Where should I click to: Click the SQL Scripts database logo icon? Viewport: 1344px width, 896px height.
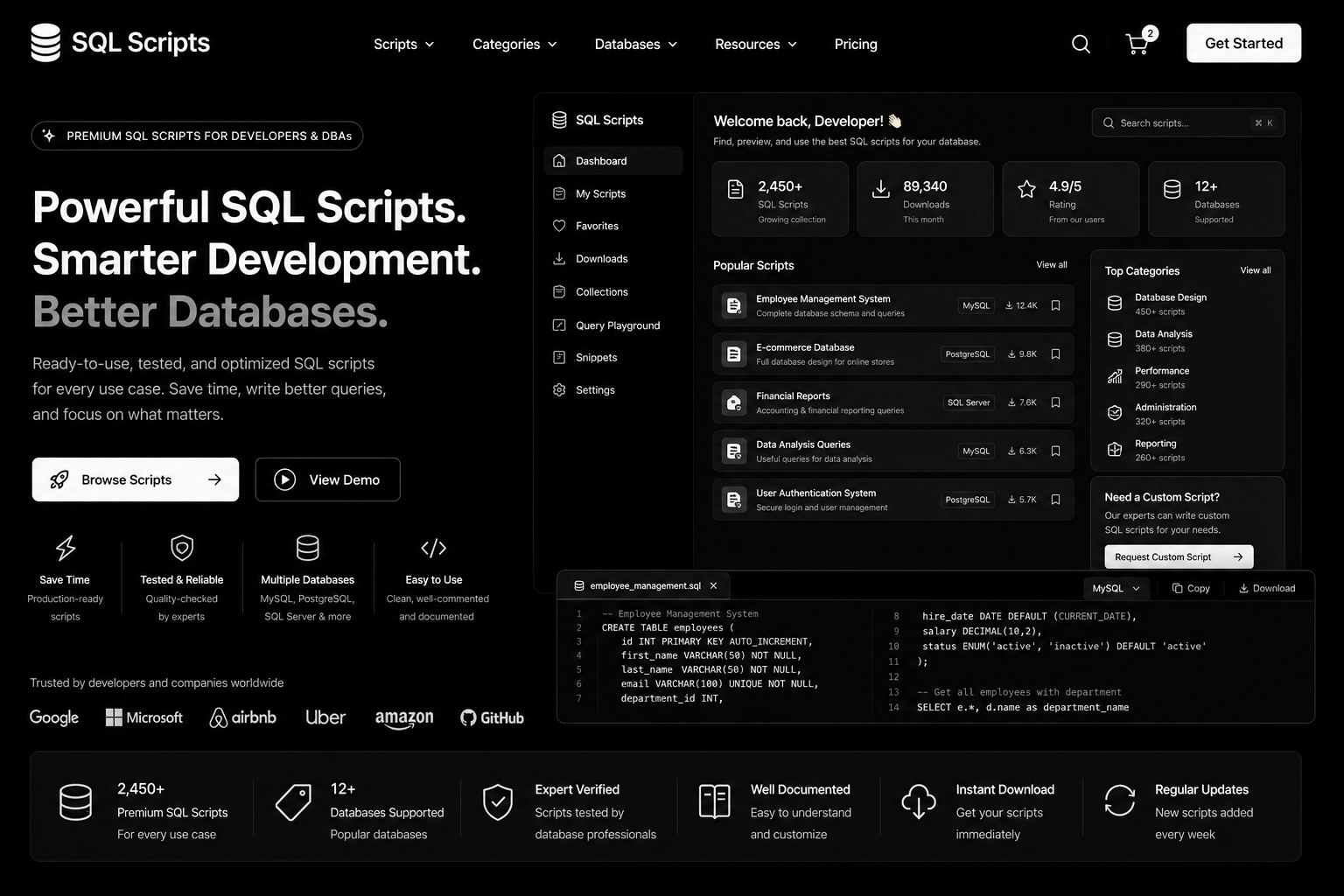[x=45, y=42]
